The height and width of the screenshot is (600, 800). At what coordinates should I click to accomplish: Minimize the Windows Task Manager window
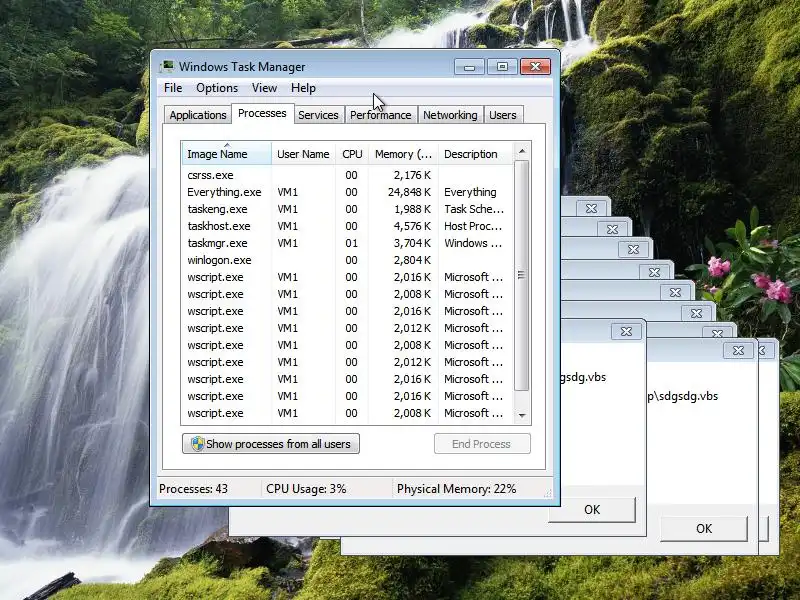point(469,66)
